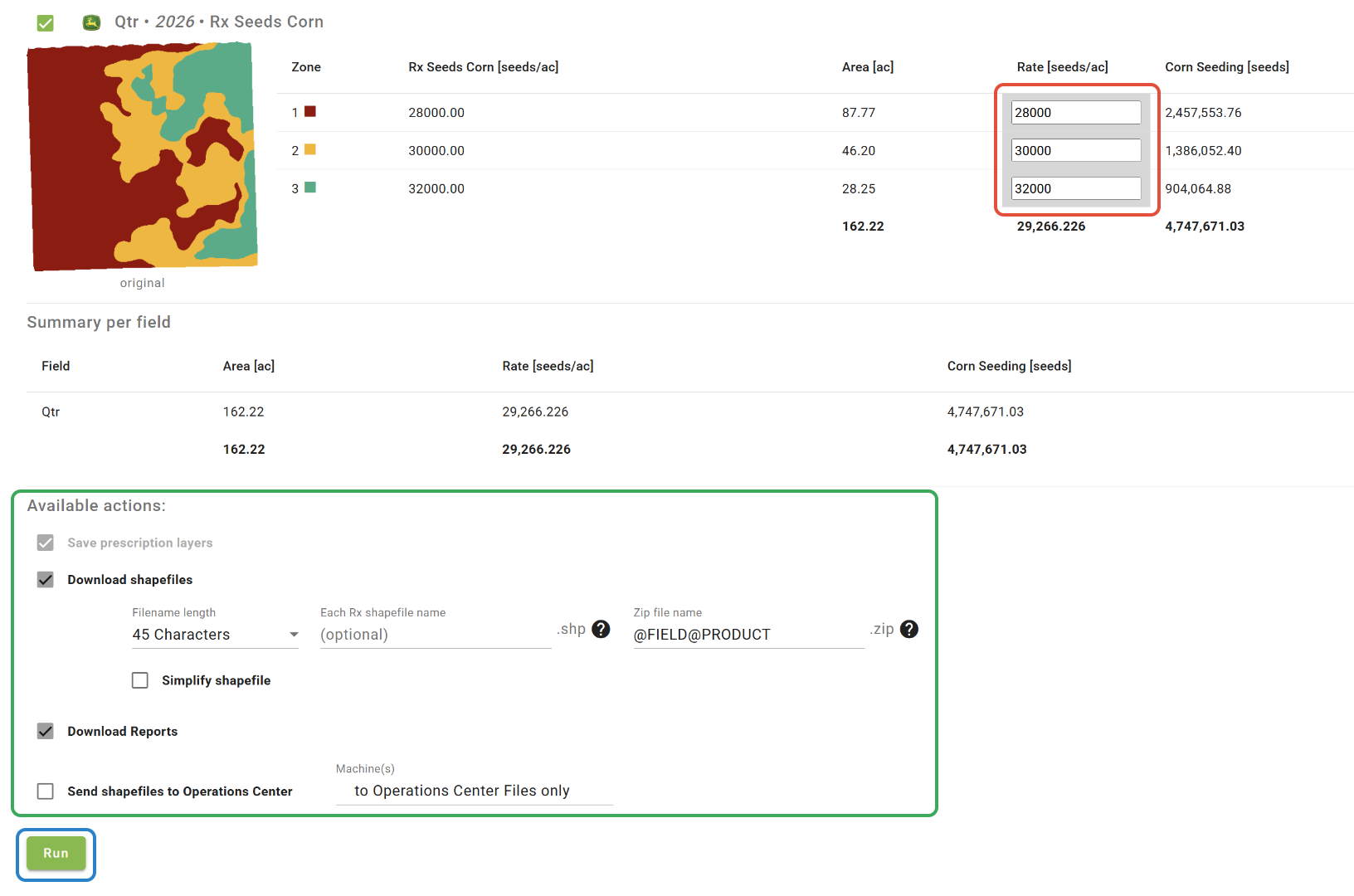The height and width of the screenshot is (896, 1354).
Task: Open help icon for Zip file name
Action: click(909, 630)
